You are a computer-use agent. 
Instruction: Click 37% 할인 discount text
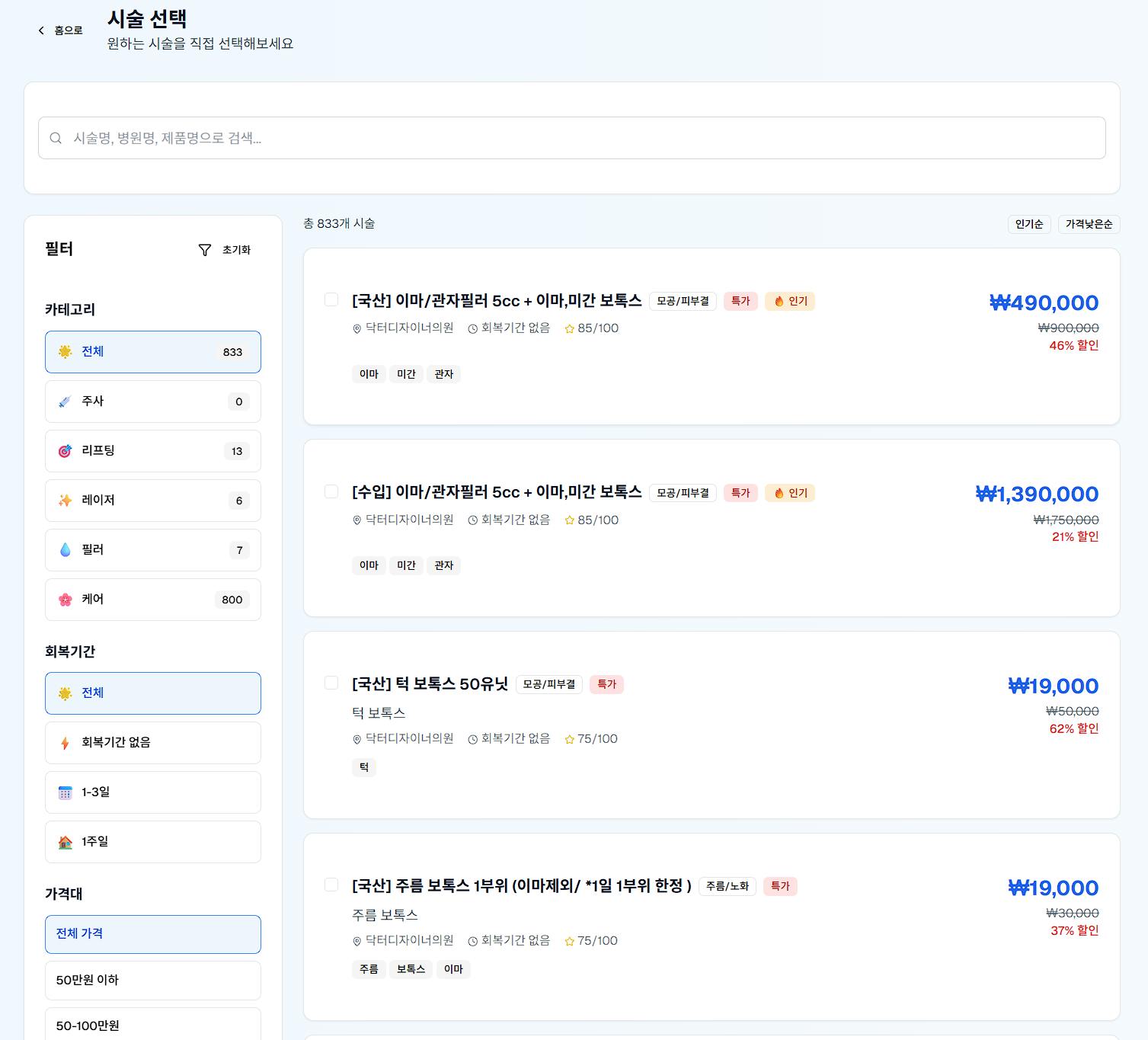coord(1075,930)
